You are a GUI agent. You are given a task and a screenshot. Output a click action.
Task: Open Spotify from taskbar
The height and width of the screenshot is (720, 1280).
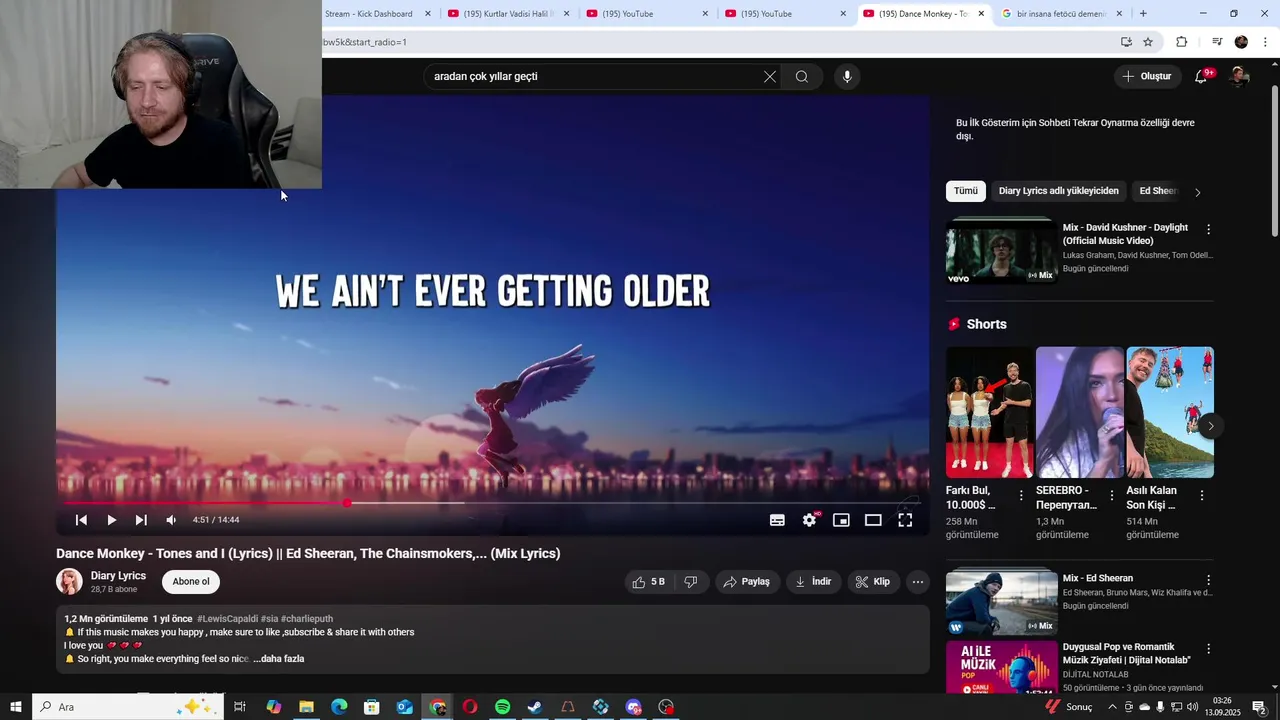click(x=503, y=707)
